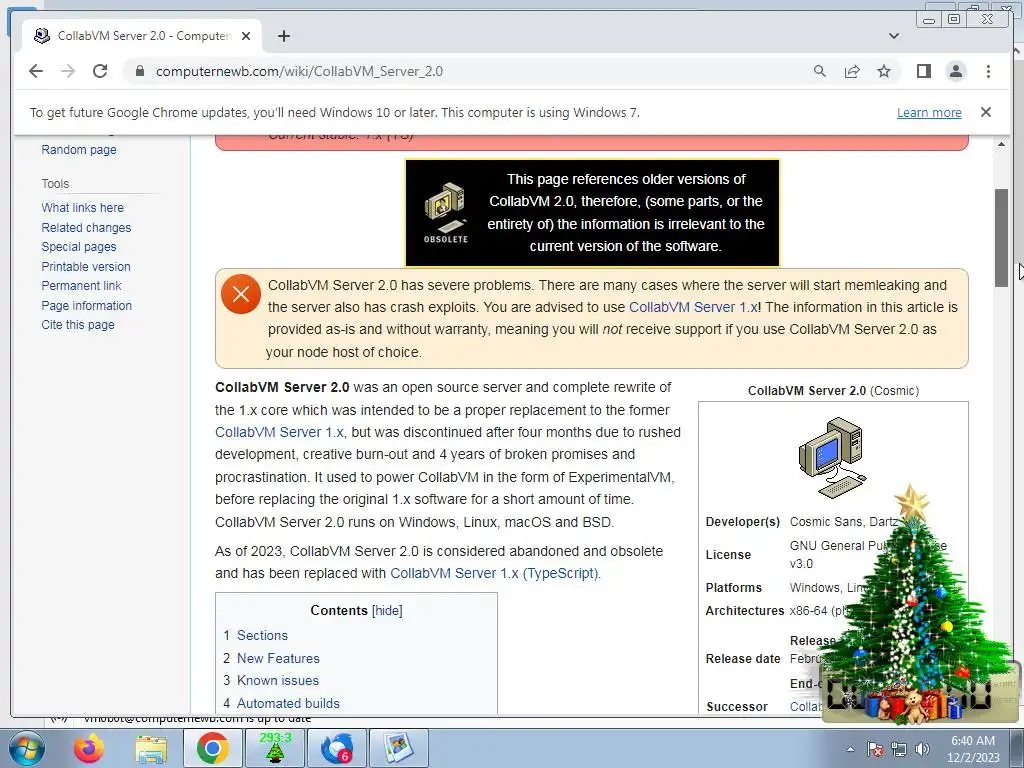This screenshot has width=1024, height=768.
Task: Open Christmas tree countdown taskbar item
Action: (x=274, y=748)
